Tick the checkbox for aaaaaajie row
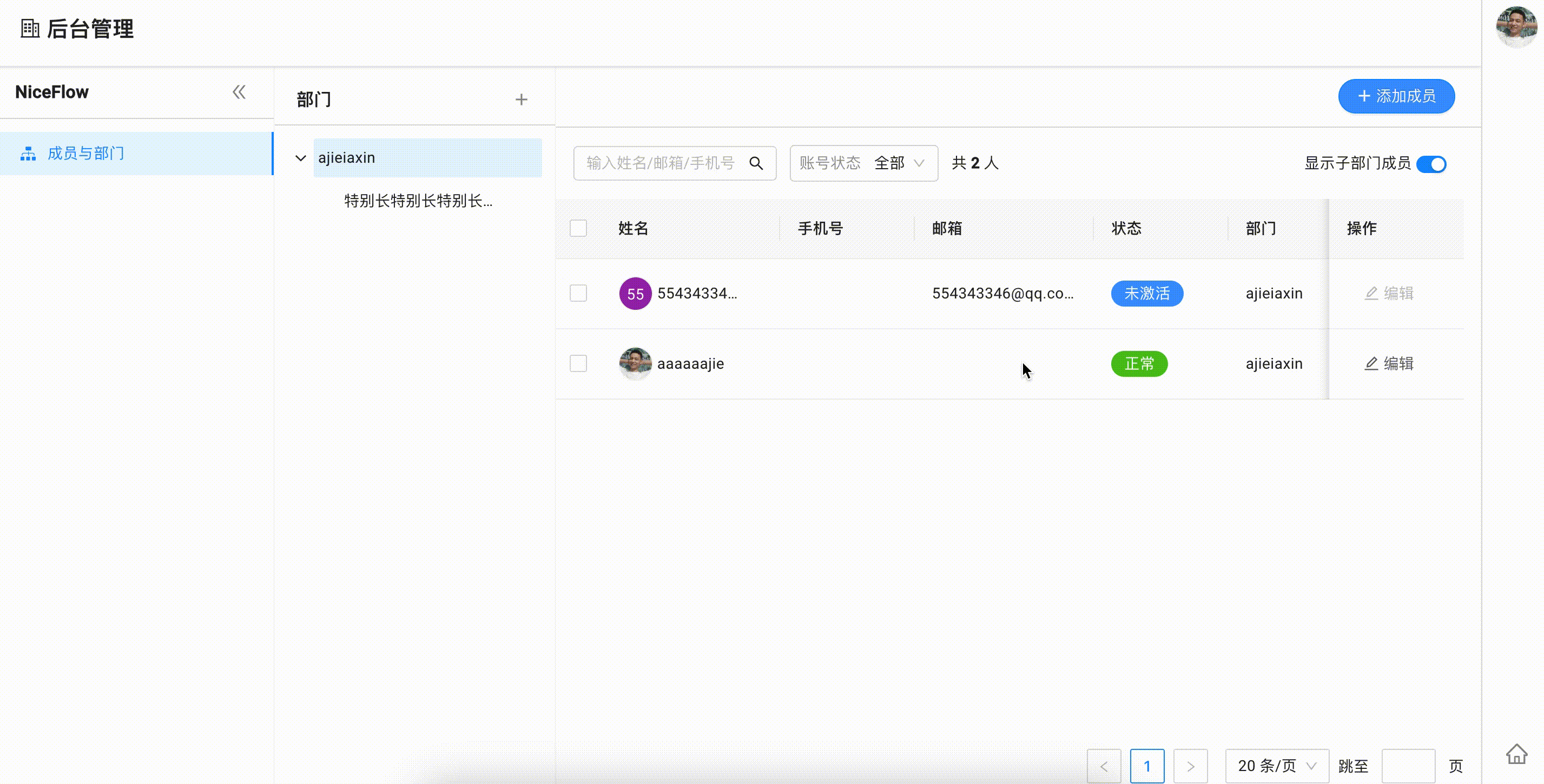Screen dimensions: 1544x784 [578, 363]
